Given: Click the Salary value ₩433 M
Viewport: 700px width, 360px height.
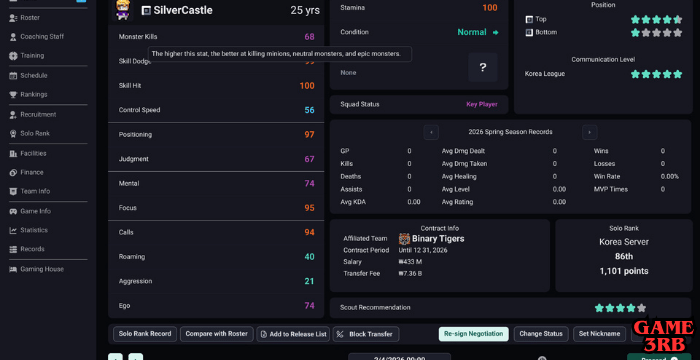Looking at the screenshot, I should pos(410,262).
